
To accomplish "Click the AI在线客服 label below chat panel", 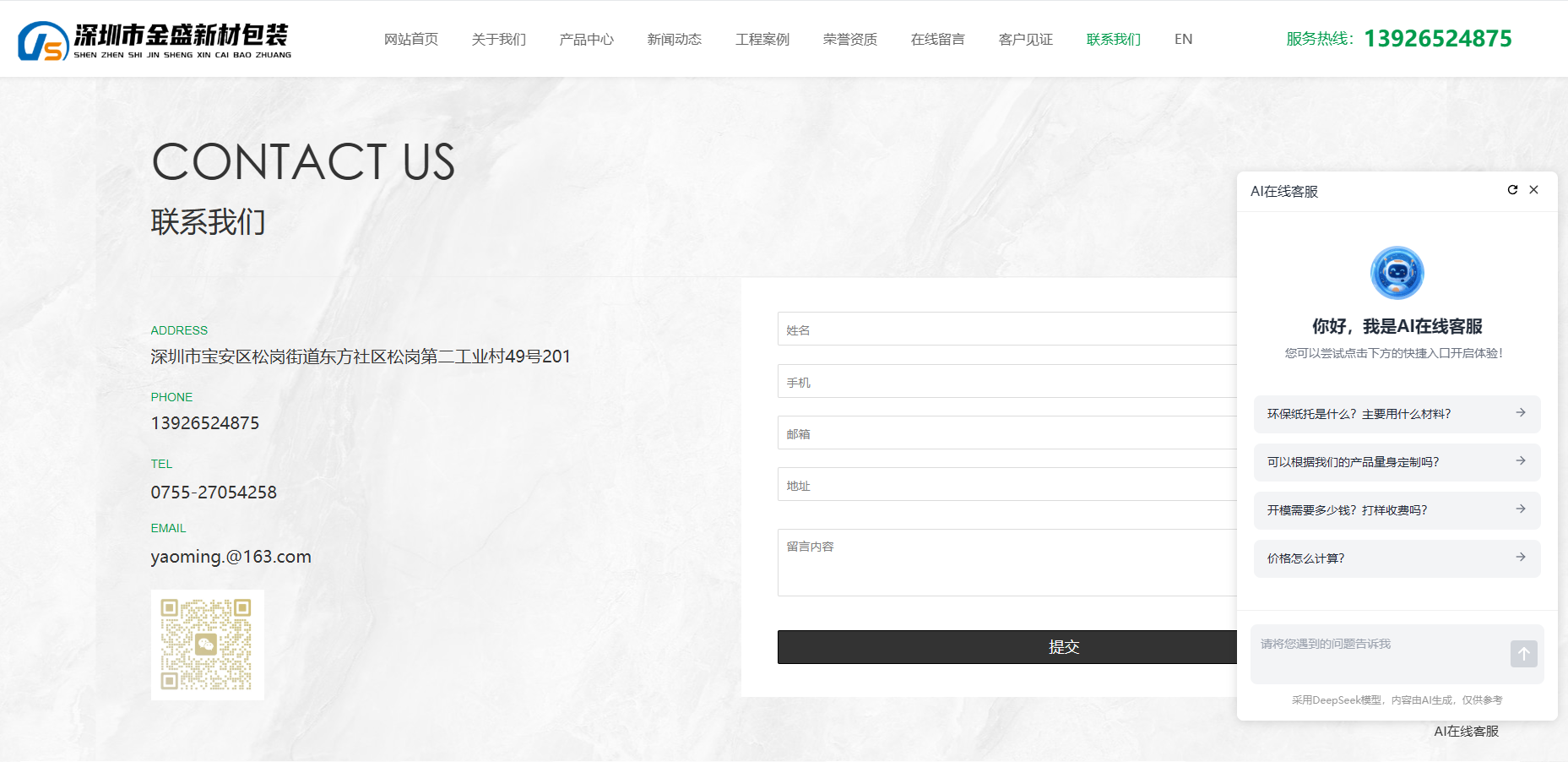I will click(x=1466, y=732).
